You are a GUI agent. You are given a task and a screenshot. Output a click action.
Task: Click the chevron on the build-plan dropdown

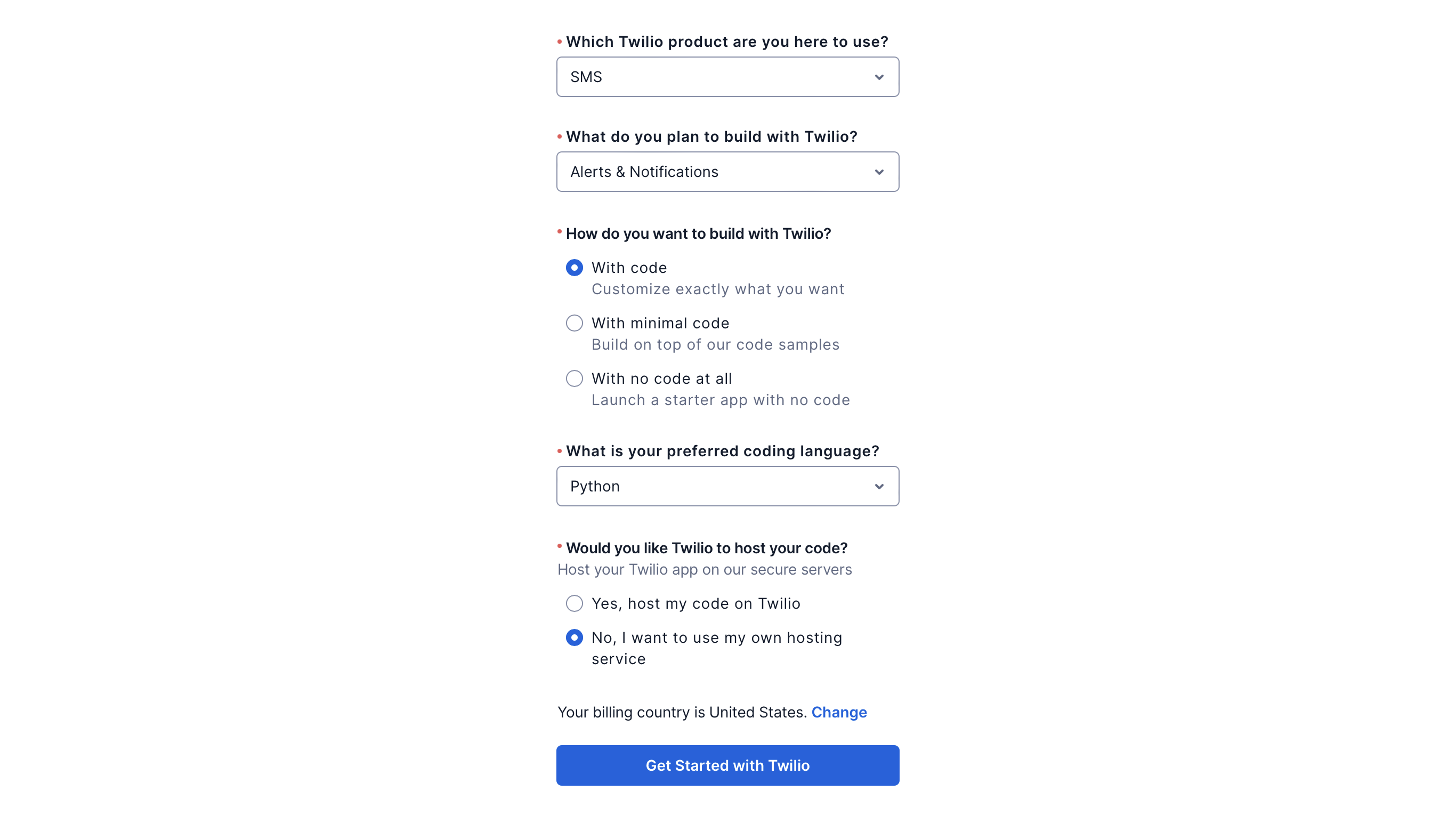879,172
